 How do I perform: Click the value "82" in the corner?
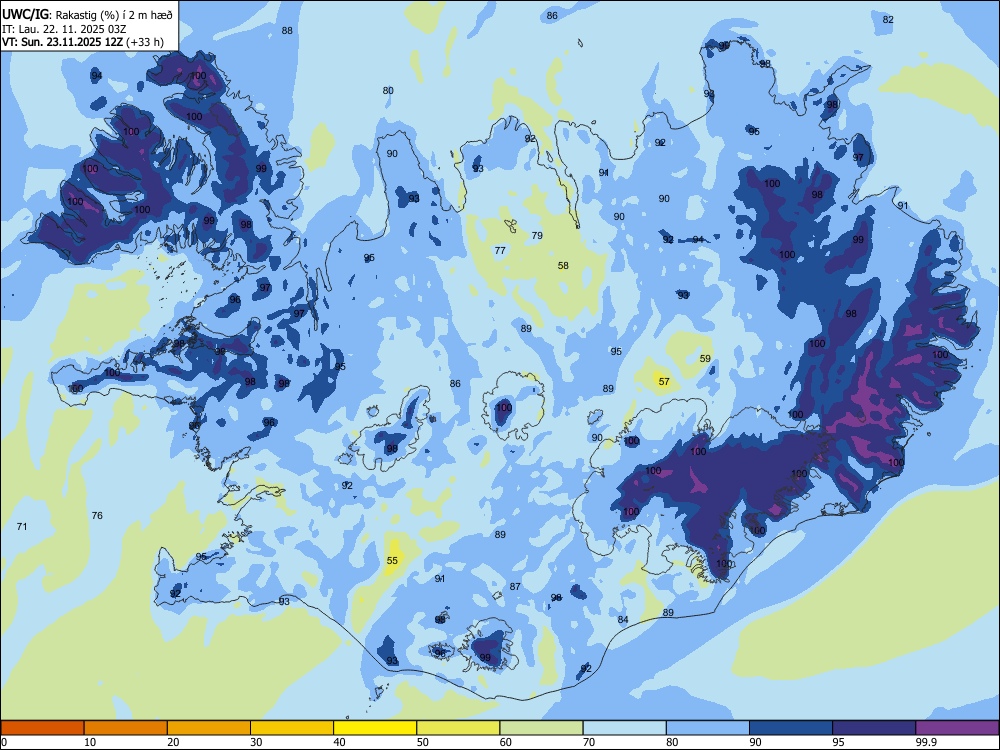tap(888, 19)
